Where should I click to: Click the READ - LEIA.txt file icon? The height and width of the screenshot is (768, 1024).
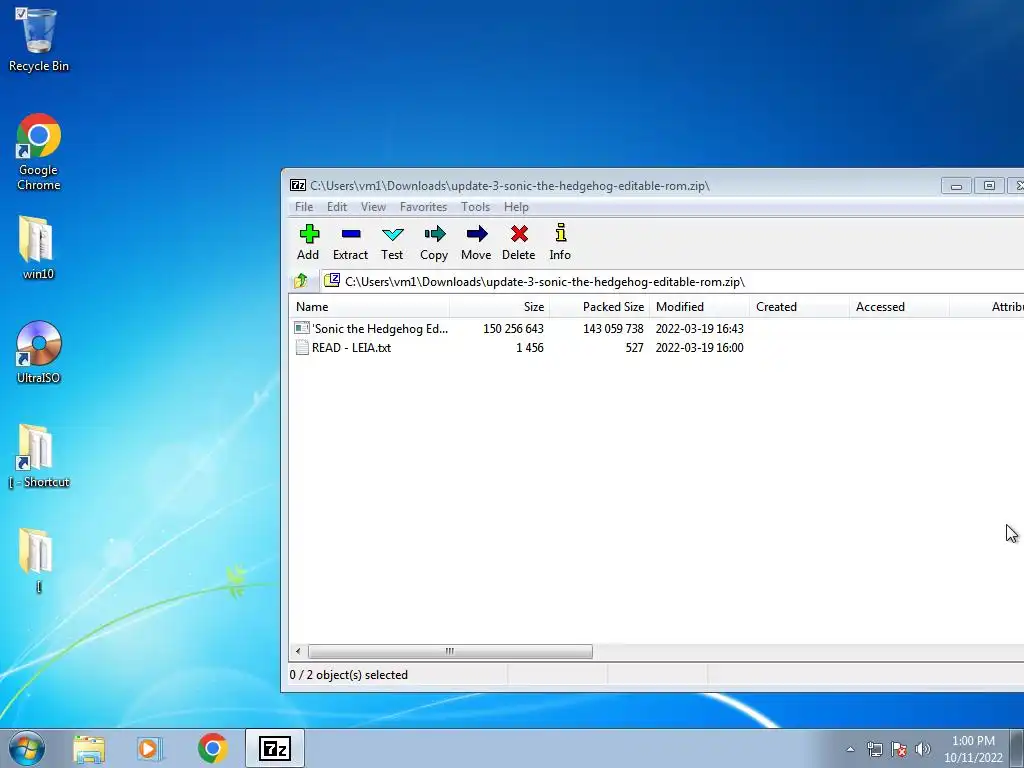(302, 347)
